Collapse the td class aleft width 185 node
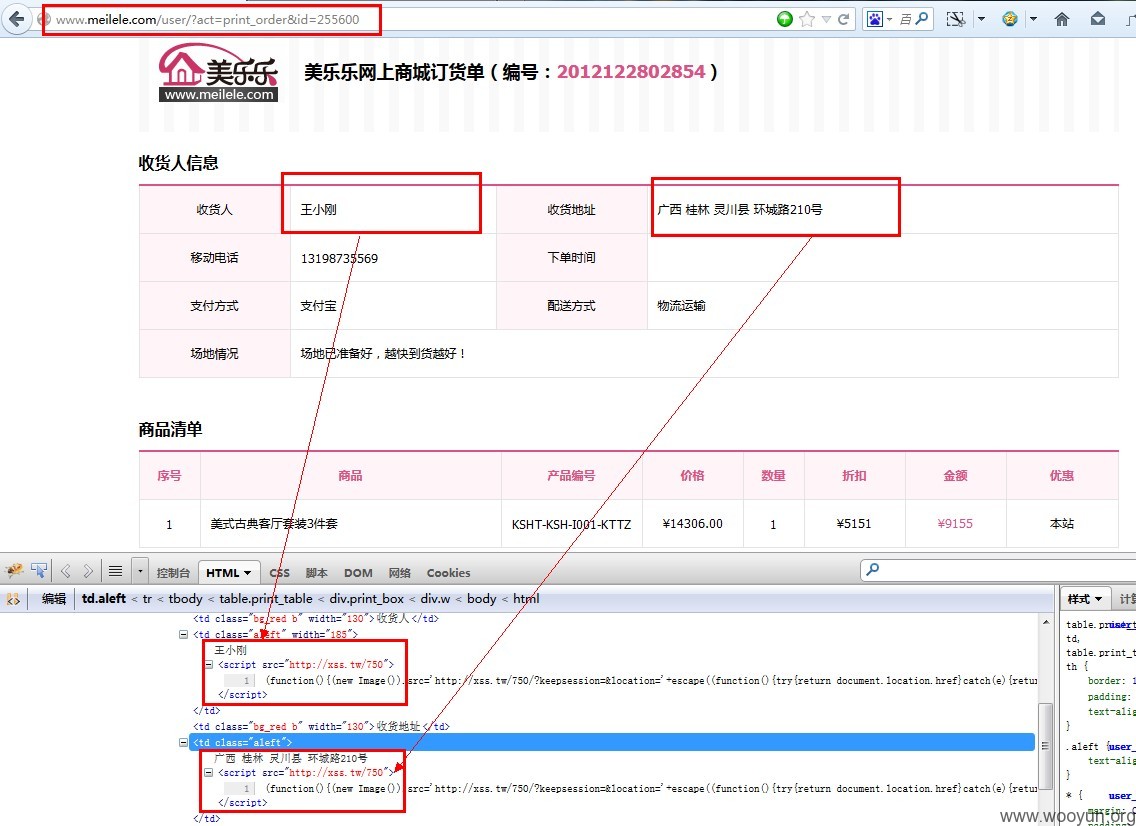Image resolution: width=1136 pixels, height=826 pixels. [x=184, y=634]
